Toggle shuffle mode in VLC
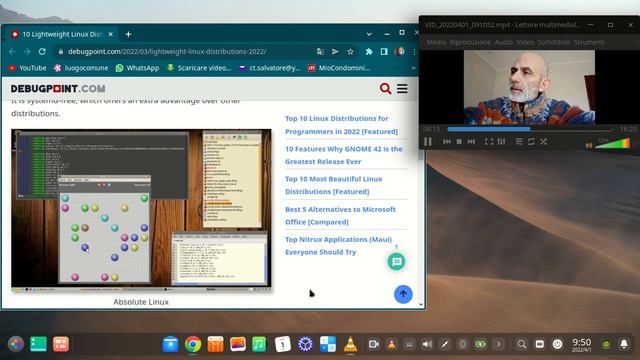 click(544, 142)
